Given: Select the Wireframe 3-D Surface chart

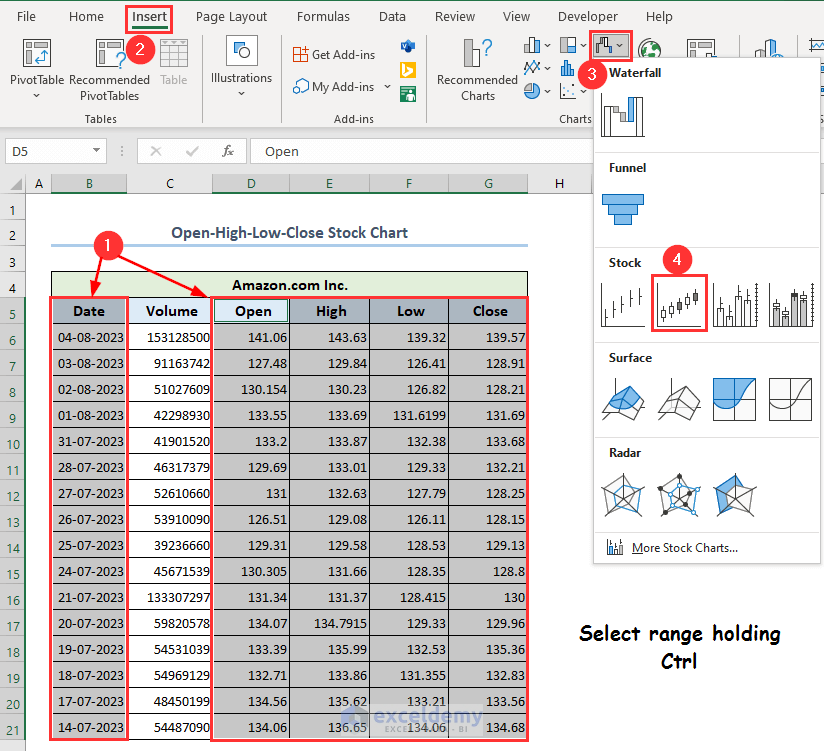Looking at the screenshot, I should pos(679,399).
